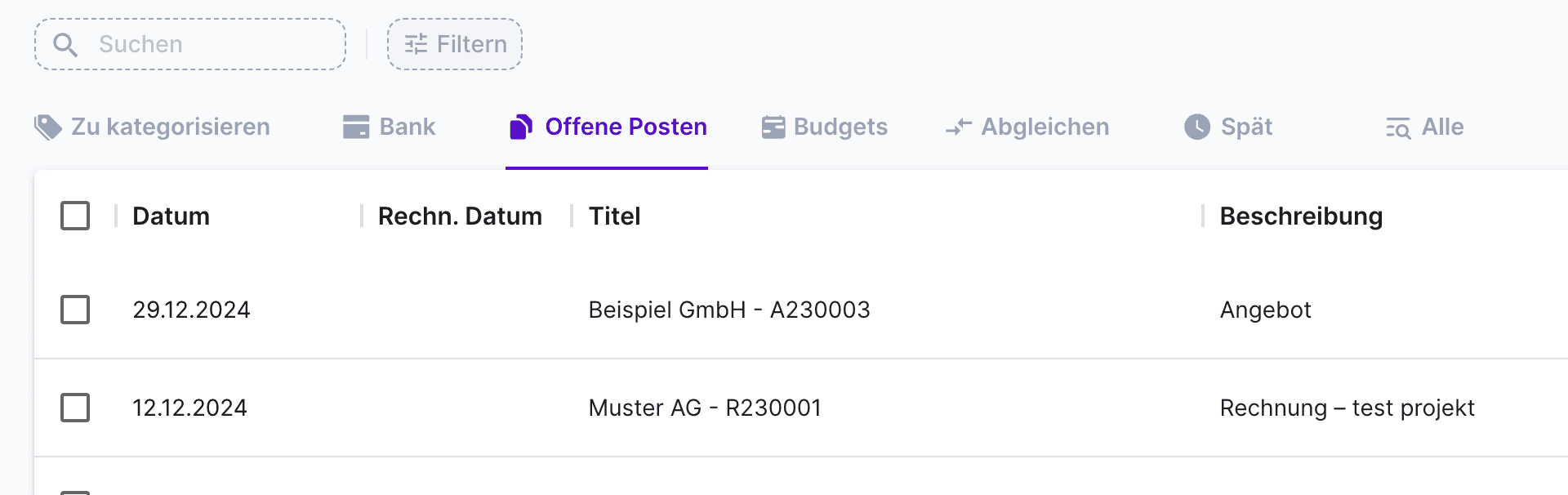Sort by the Datum column header

171,216
